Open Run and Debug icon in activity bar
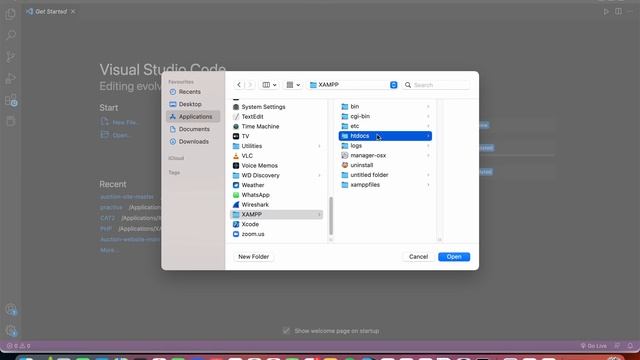 click(11, 78)
